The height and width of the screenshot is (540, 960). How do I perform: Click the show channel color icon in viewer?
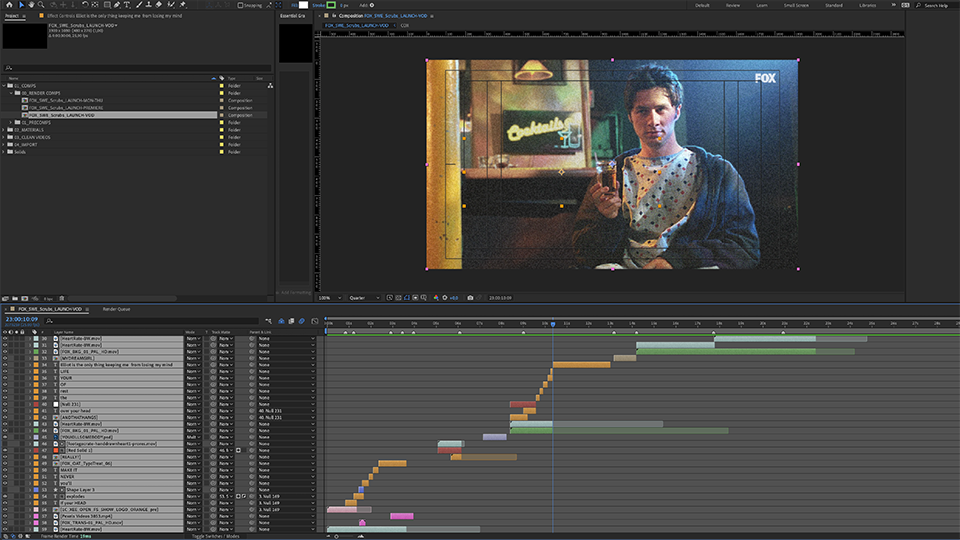click(x=436, y=298)
